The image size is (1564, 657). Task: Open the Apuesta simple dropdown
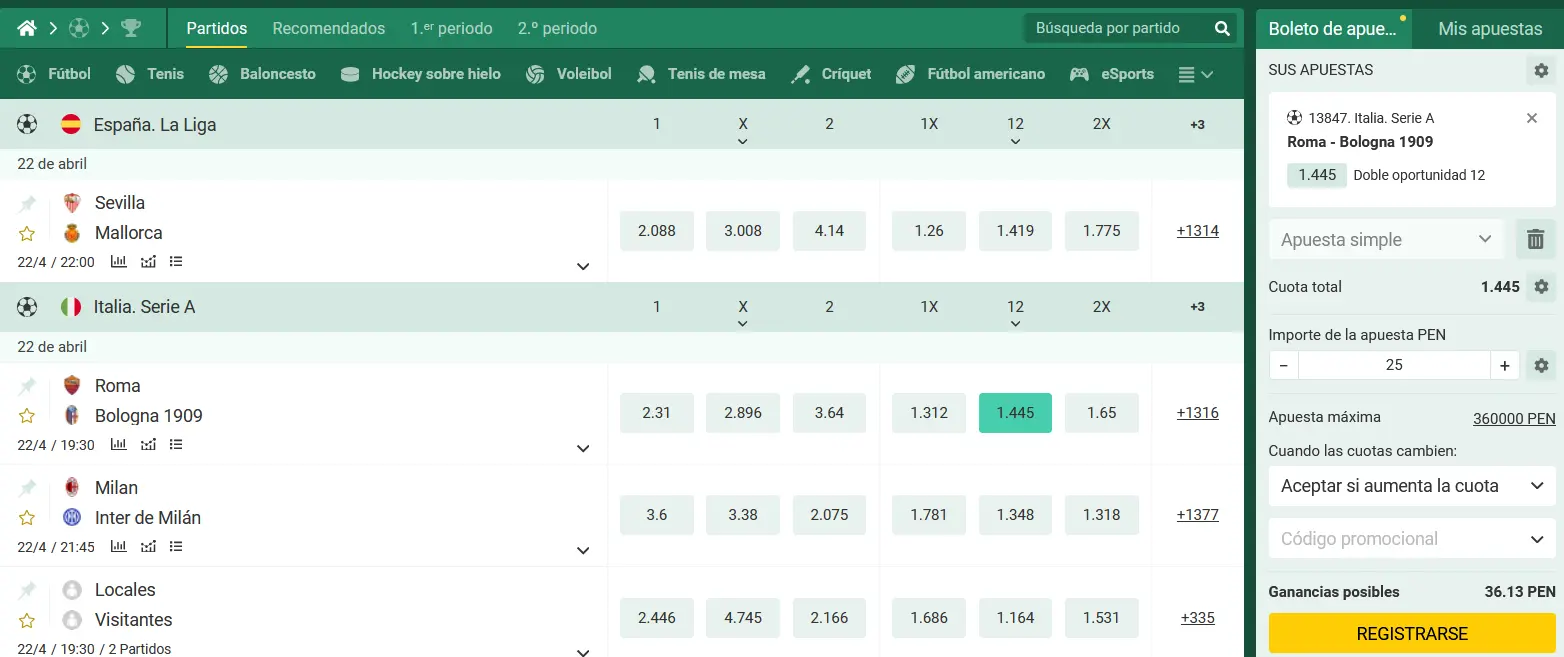point(1386,239)
